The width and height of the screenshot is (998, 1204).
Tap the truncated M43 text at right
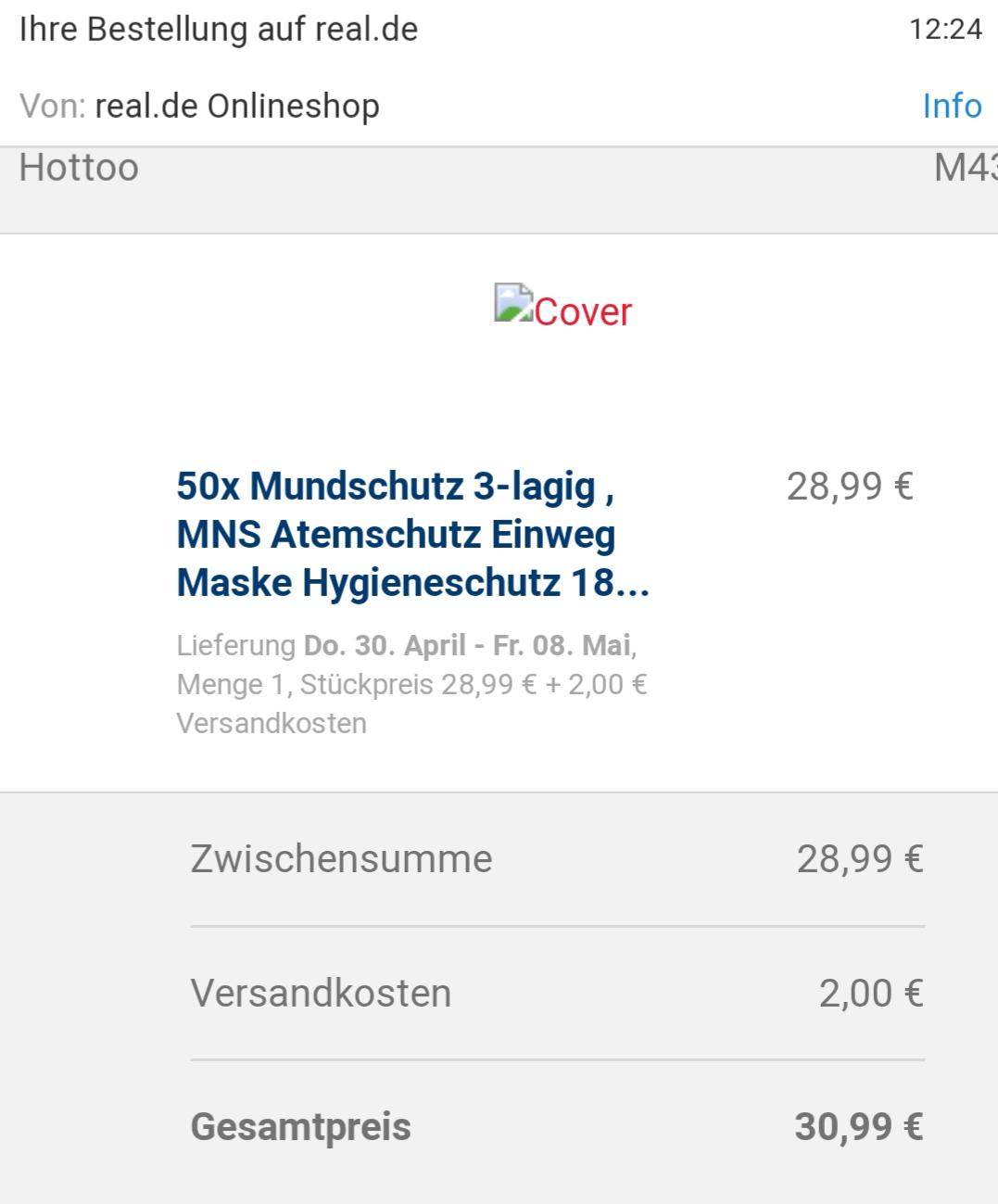coord(966,168)
